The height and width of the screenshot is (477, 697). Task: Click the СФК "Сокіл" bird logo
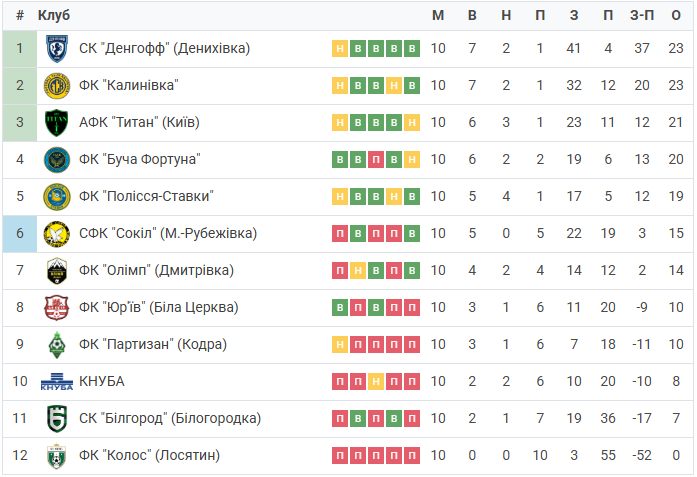coord(56,234)
